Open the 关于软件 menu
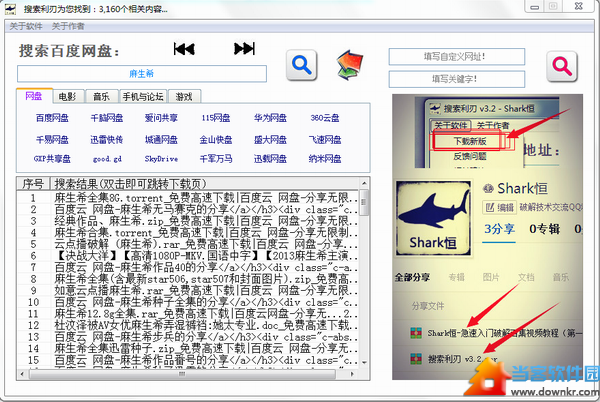This screenshot has width=600, height=402. 26,26
